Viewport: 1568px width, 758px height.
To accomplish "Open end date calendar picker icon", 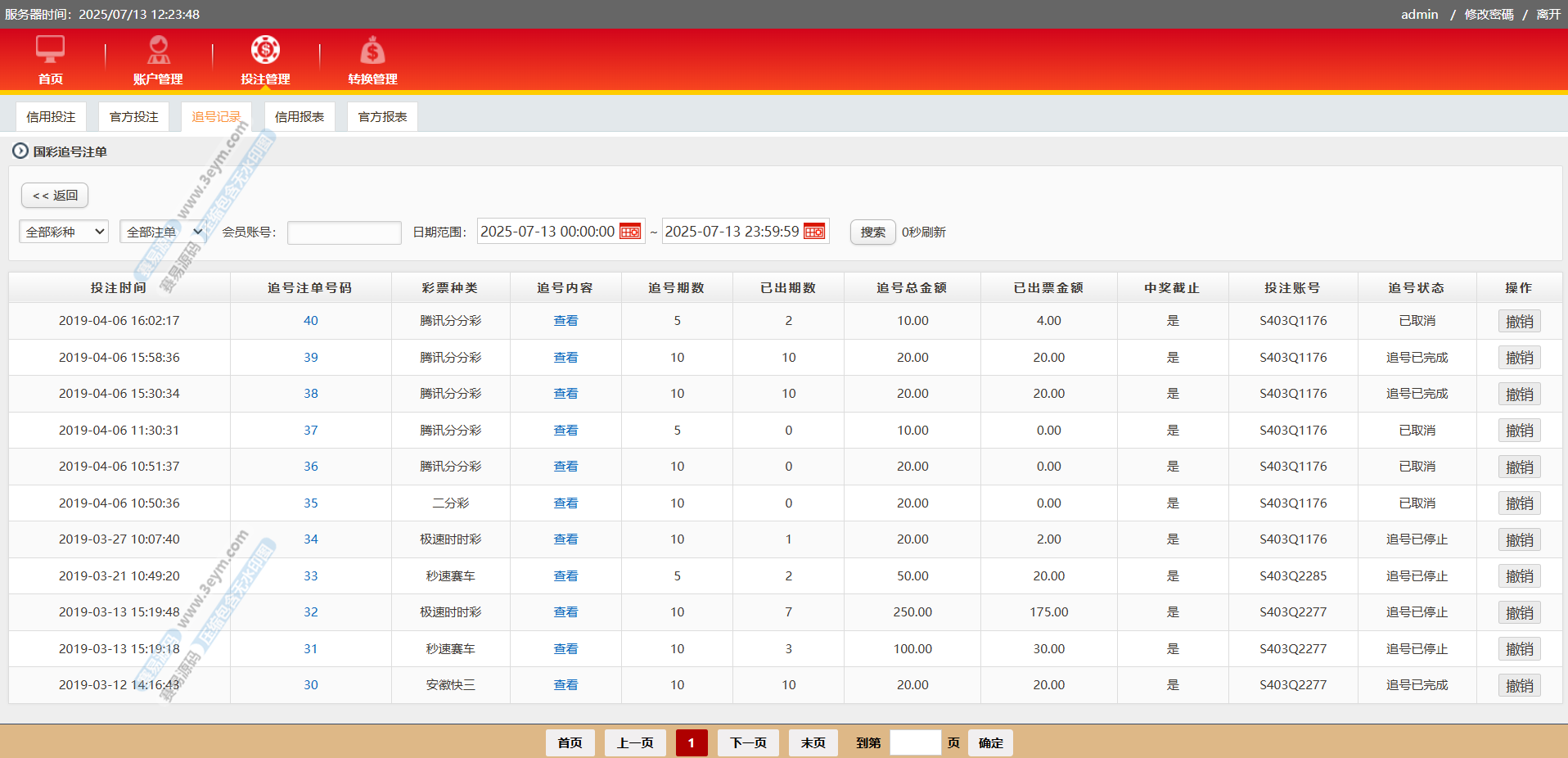I will pyautogui.click(x=814, y=232).
